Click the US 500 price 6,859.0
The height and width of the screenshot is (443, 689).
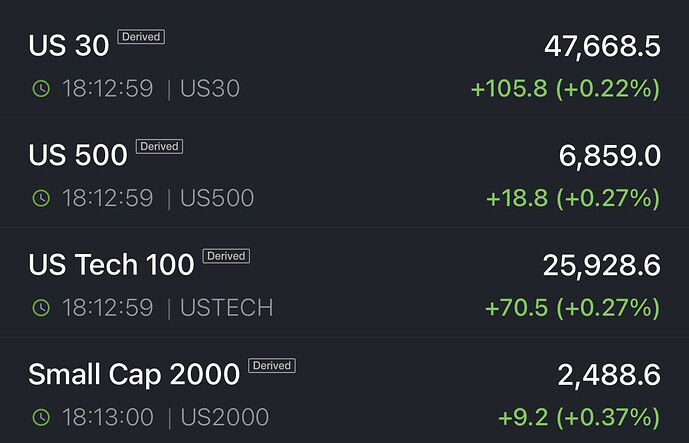(x=610, y=155)
